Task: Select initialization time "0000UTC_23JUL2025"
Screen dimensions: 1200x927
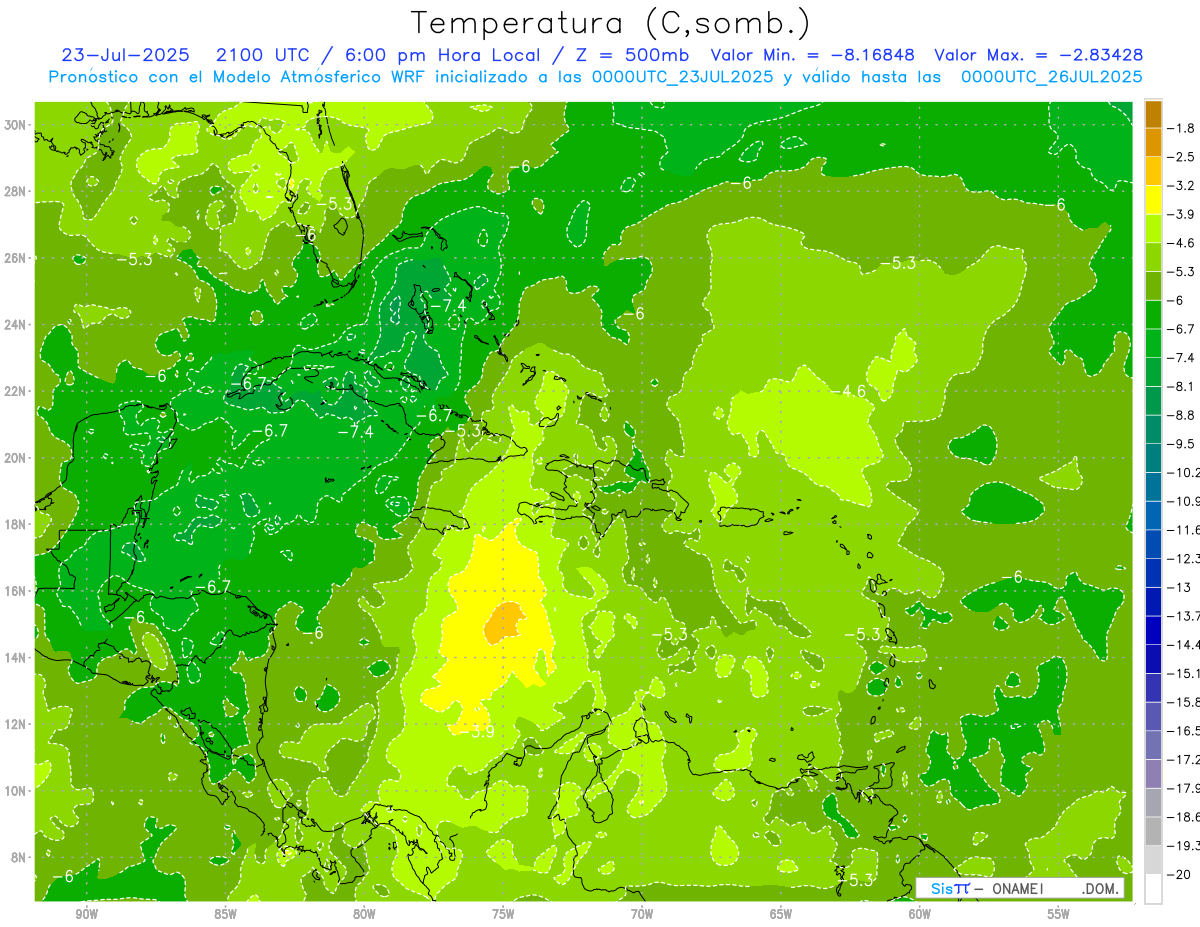Action: (x=683, y=76)
